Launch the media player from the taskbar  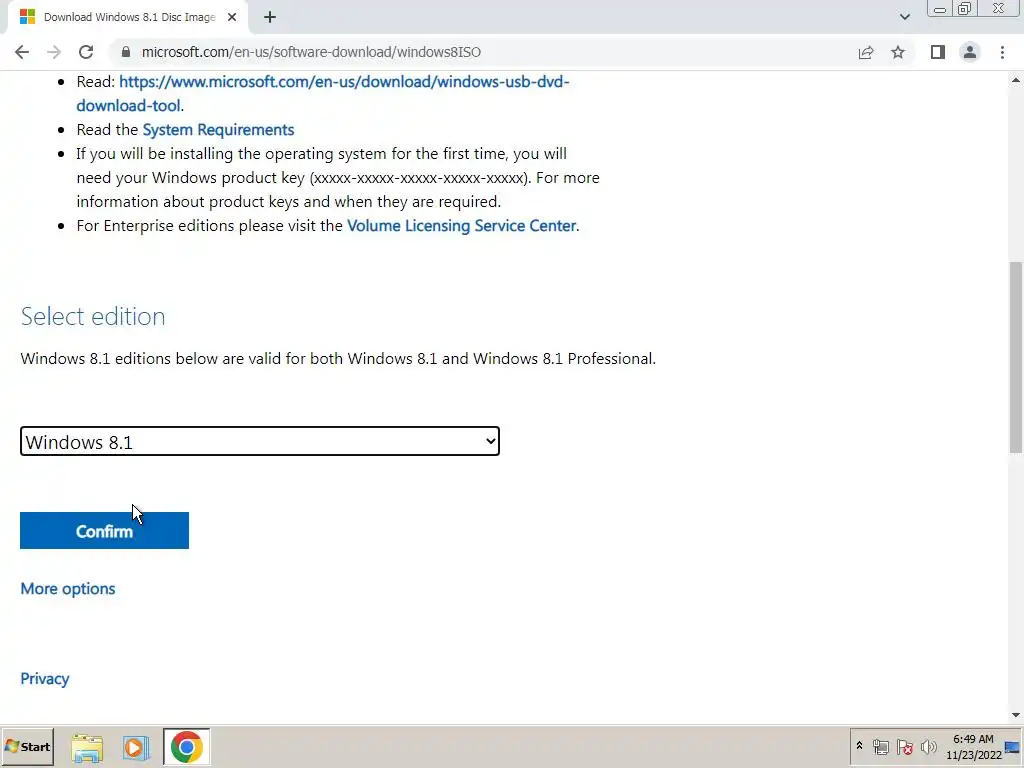click(136, 747)
